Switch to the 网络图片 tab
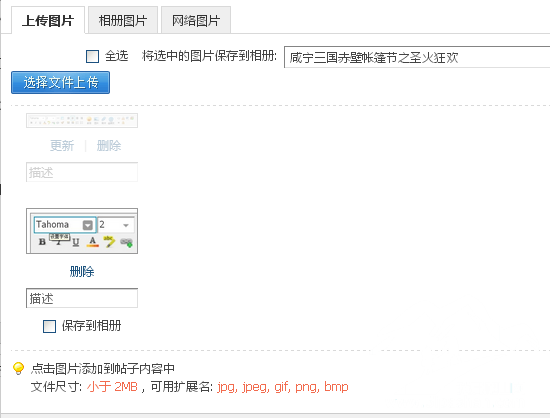The width and height of the screenshot is (550, 418). click(x=196, y=20)
